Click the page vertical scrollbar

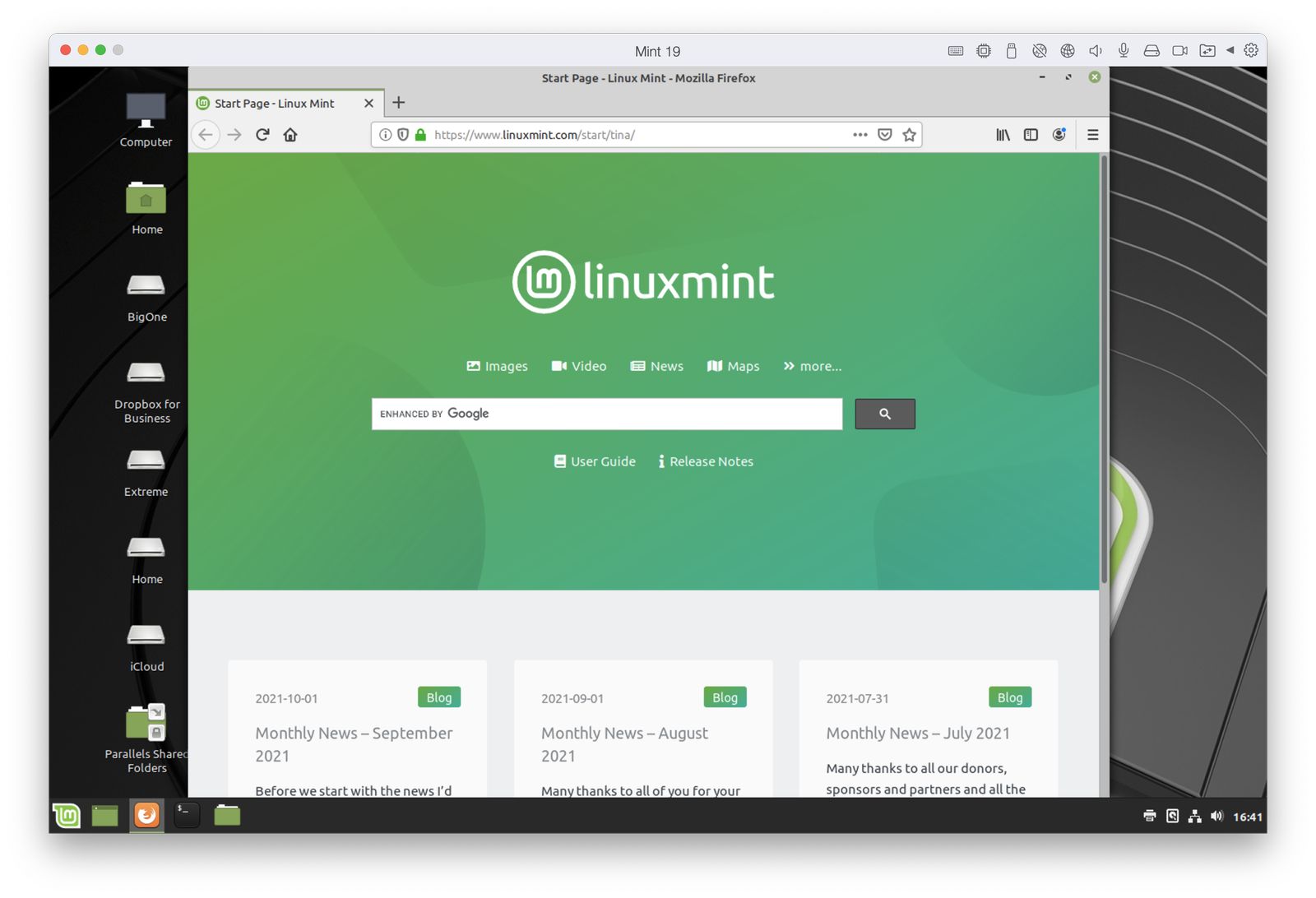click(1104, 370)
